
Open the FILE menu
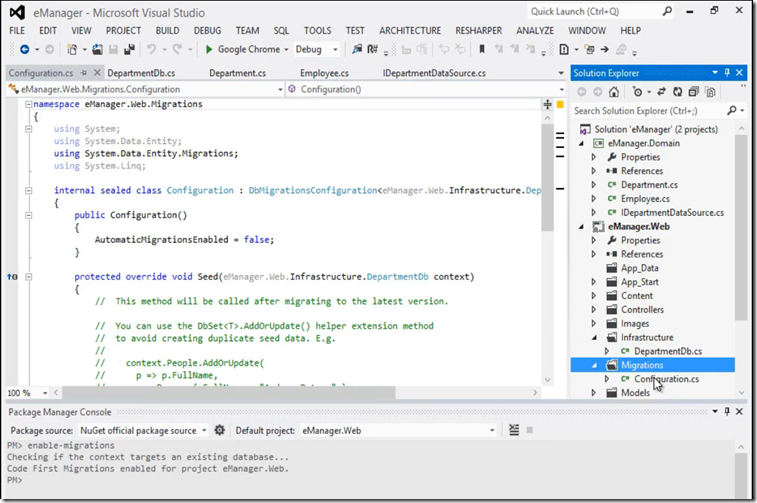pyautogui.click(x=17, y=30)
